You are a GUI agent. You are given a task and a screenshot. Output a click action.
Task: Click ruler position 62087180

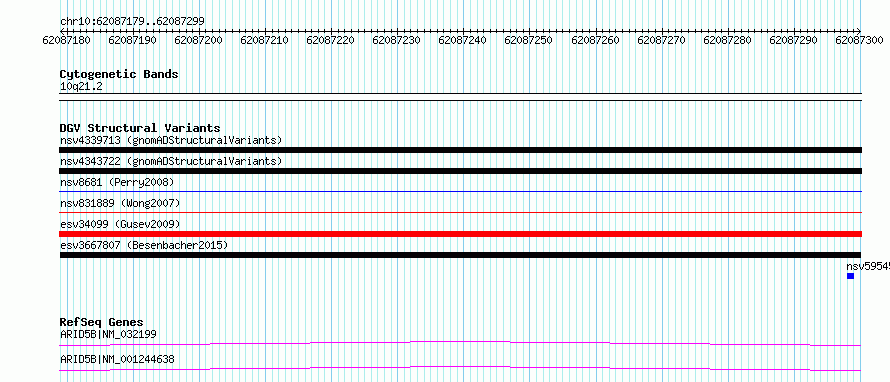click(x=67, y=40)
